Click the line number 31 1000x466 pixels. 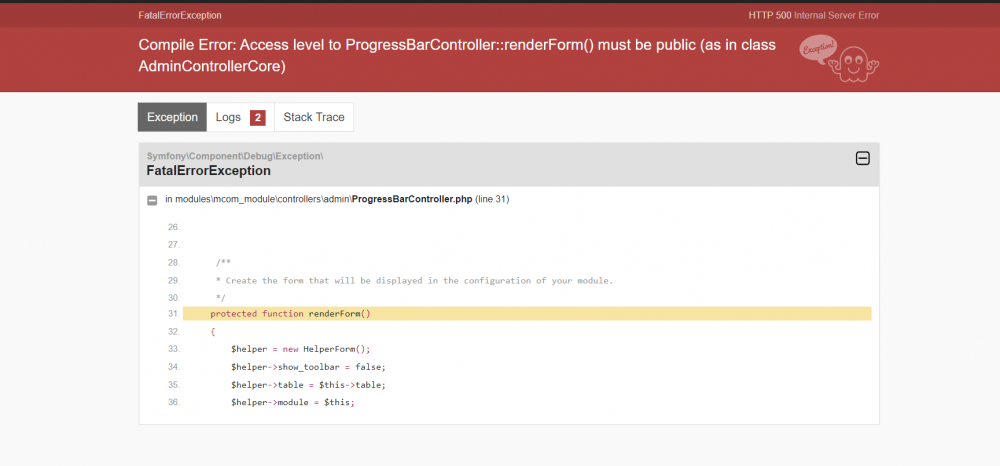coord(173,314)
